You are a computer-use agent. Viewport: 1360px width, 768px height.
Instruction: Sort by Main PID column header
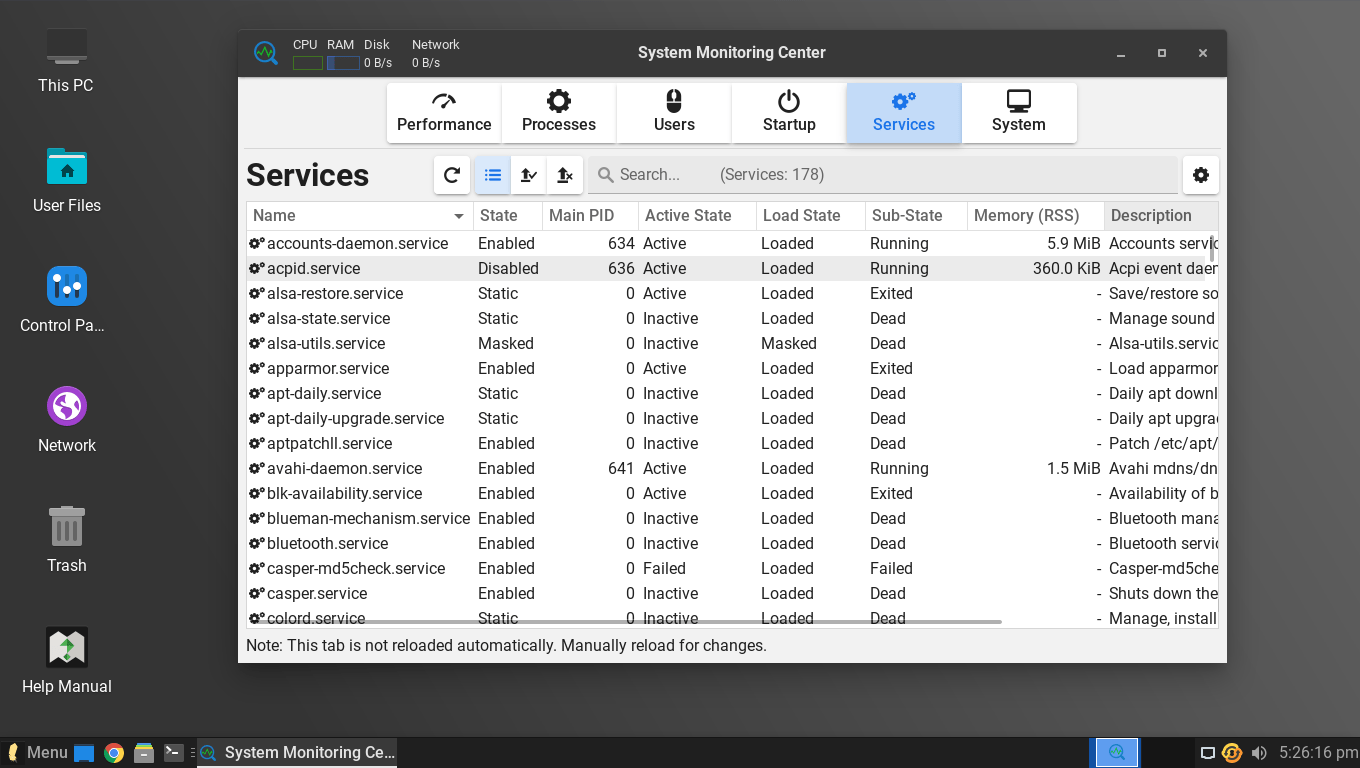click(x=590, y=215)
